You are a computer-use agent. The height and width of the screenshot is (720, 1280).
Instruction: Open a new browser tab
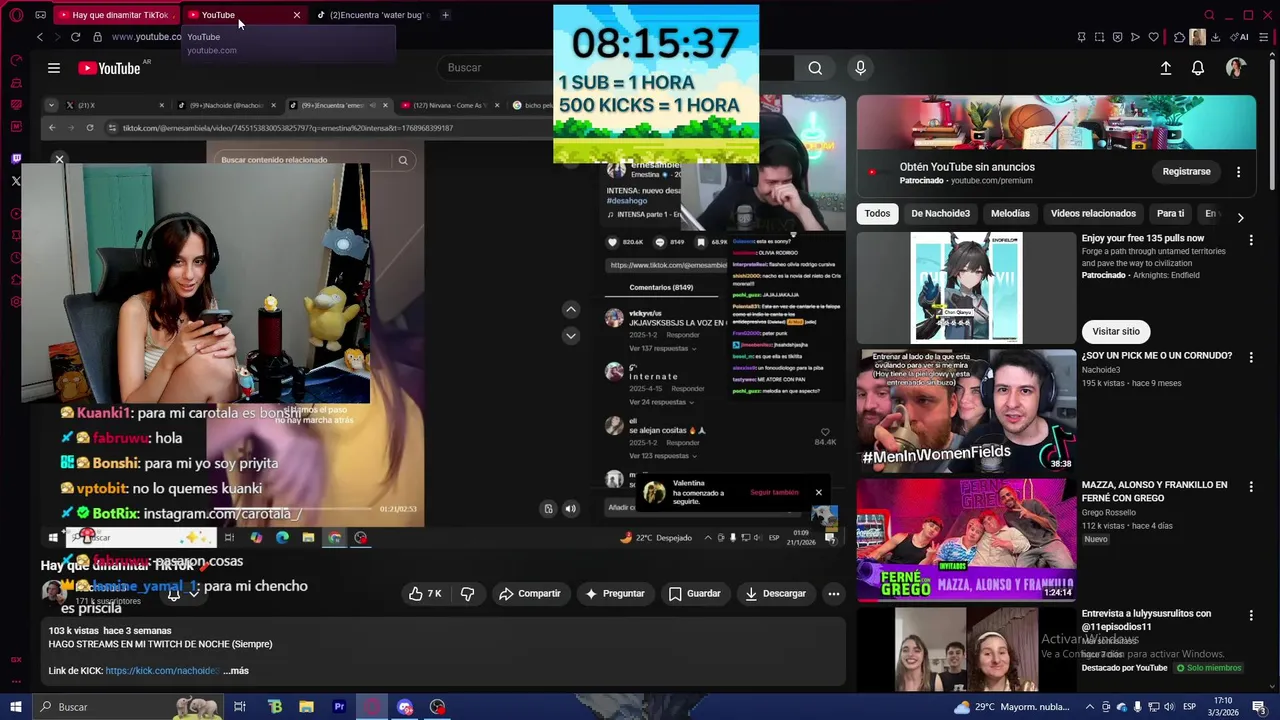445,15
